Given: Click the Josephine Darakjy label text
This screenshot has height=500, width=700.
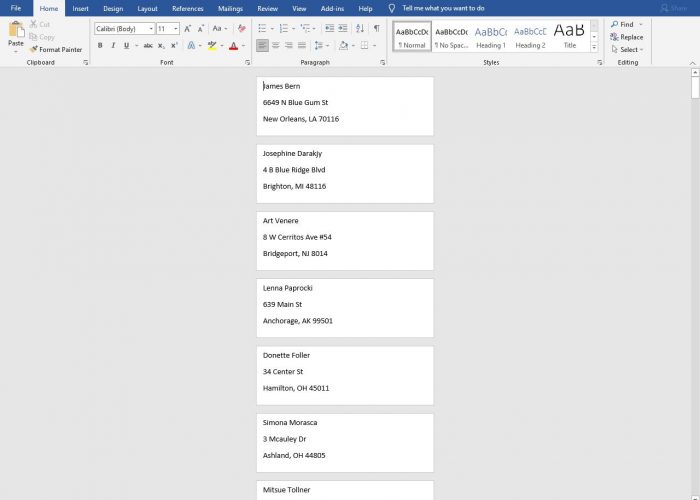Looking at the screenshot, I should point(292,153).
